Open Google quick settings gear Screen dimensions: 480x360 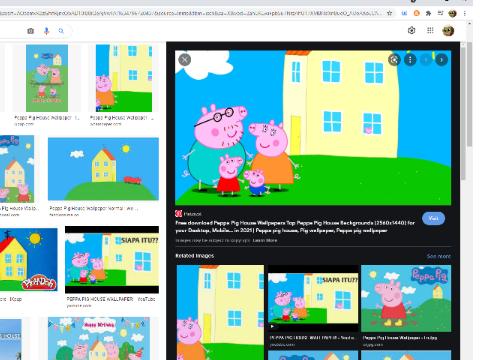(412, 30)
